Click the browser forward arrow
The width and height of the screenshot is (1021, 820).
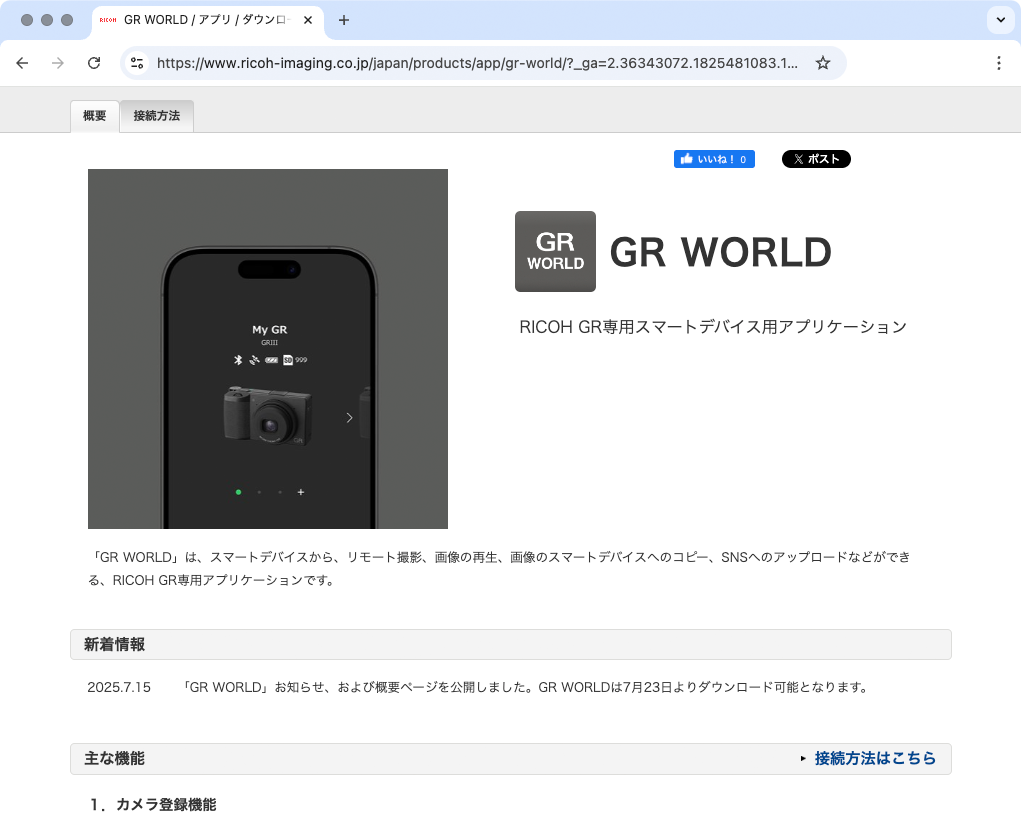click(58, 63)
